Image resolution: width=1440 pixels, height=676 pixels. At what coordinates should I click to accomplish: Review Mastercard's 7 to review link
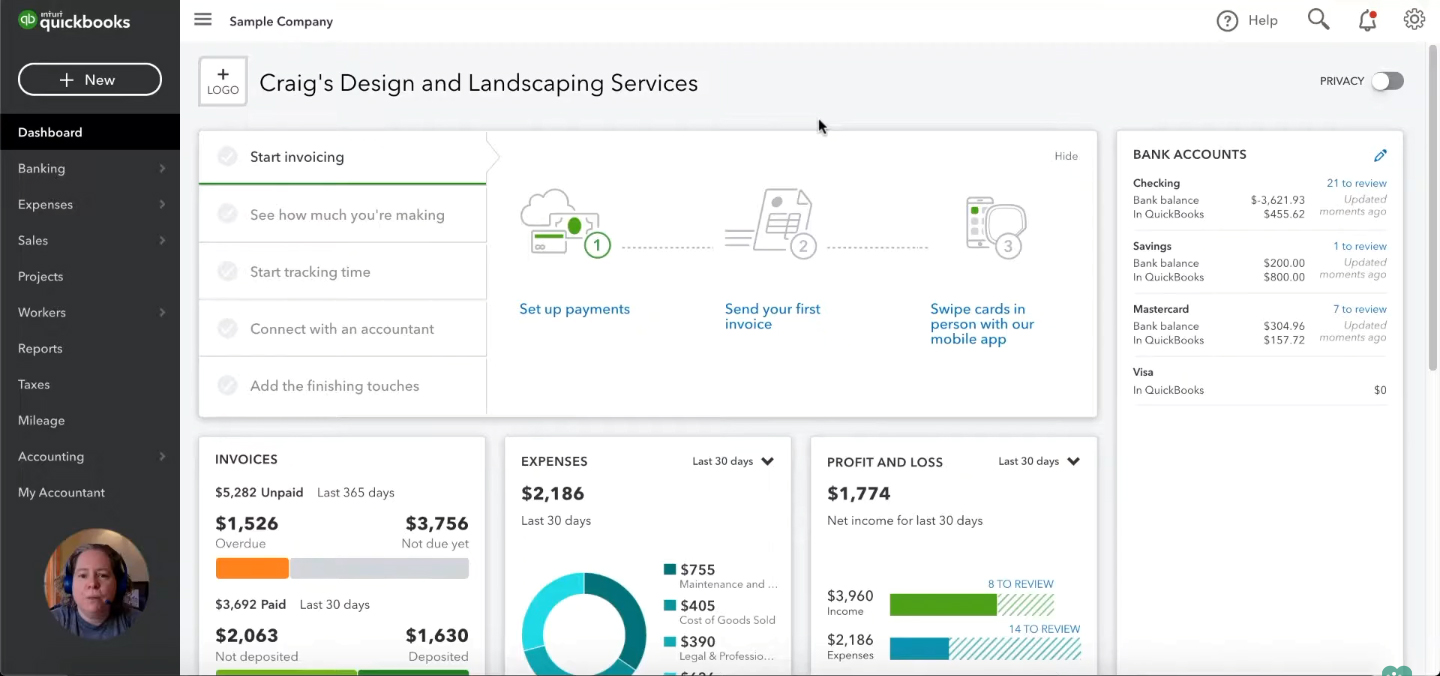click(1359, 309)
